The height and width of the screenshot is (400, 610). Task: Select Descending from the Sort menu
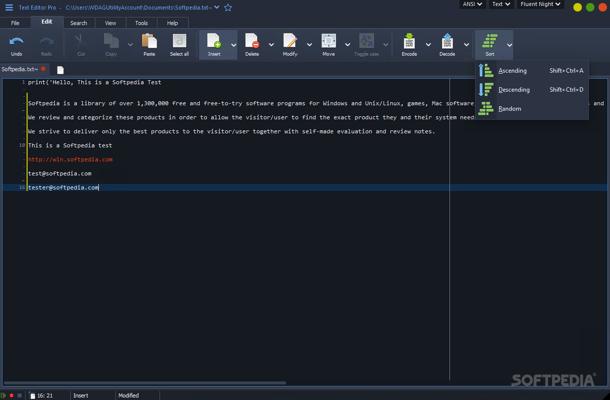532,89
